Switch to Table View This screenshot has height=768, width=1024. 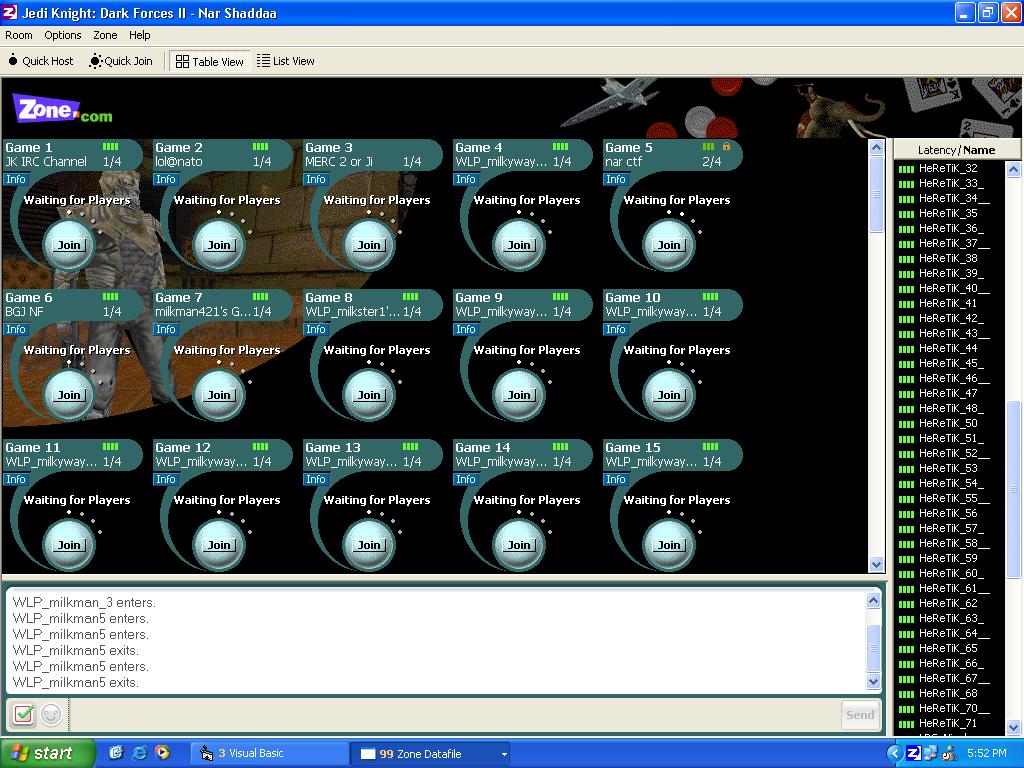pos(210,61)
